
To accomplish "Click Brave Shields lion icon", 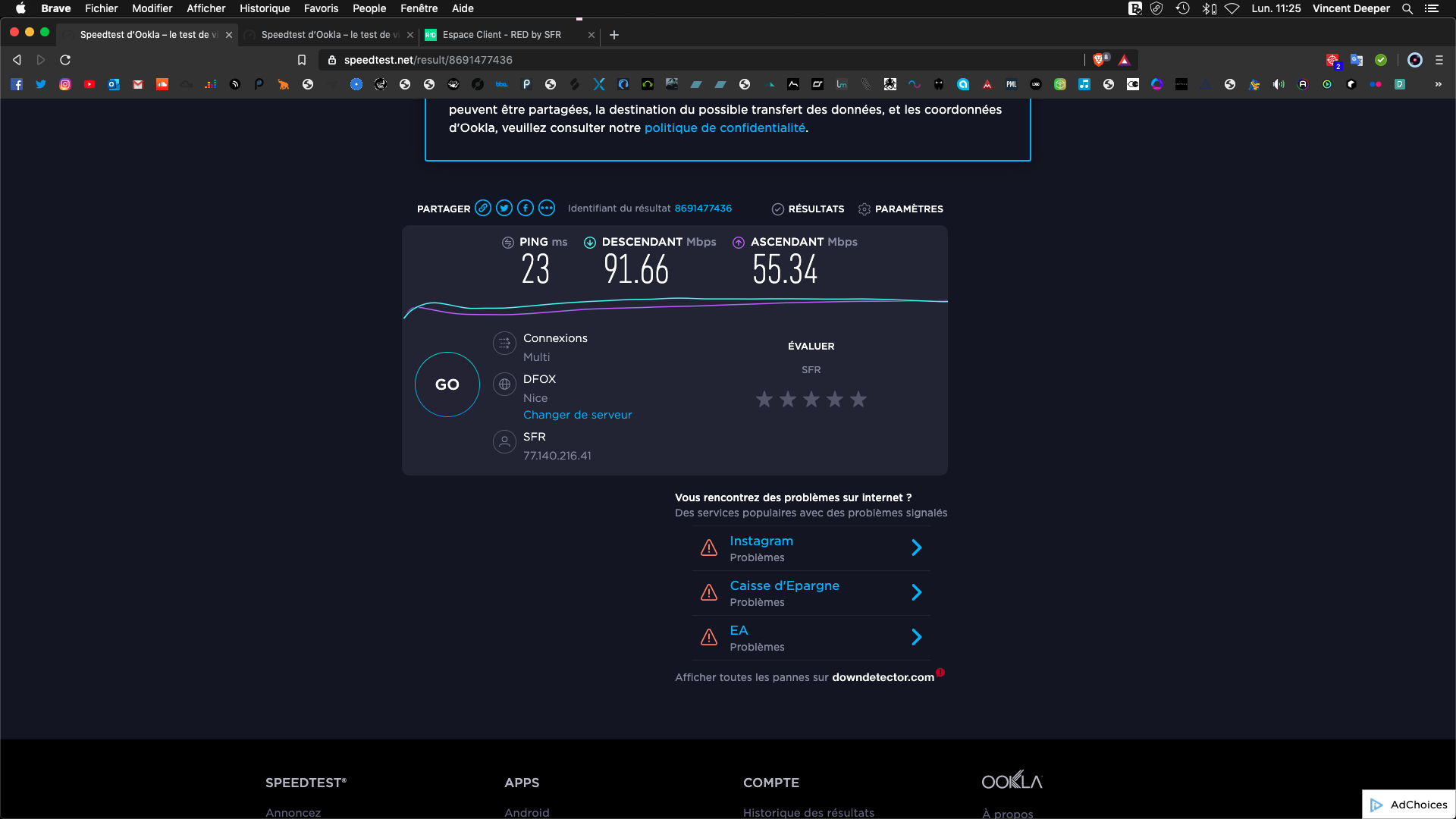I will click(1099, 60).
